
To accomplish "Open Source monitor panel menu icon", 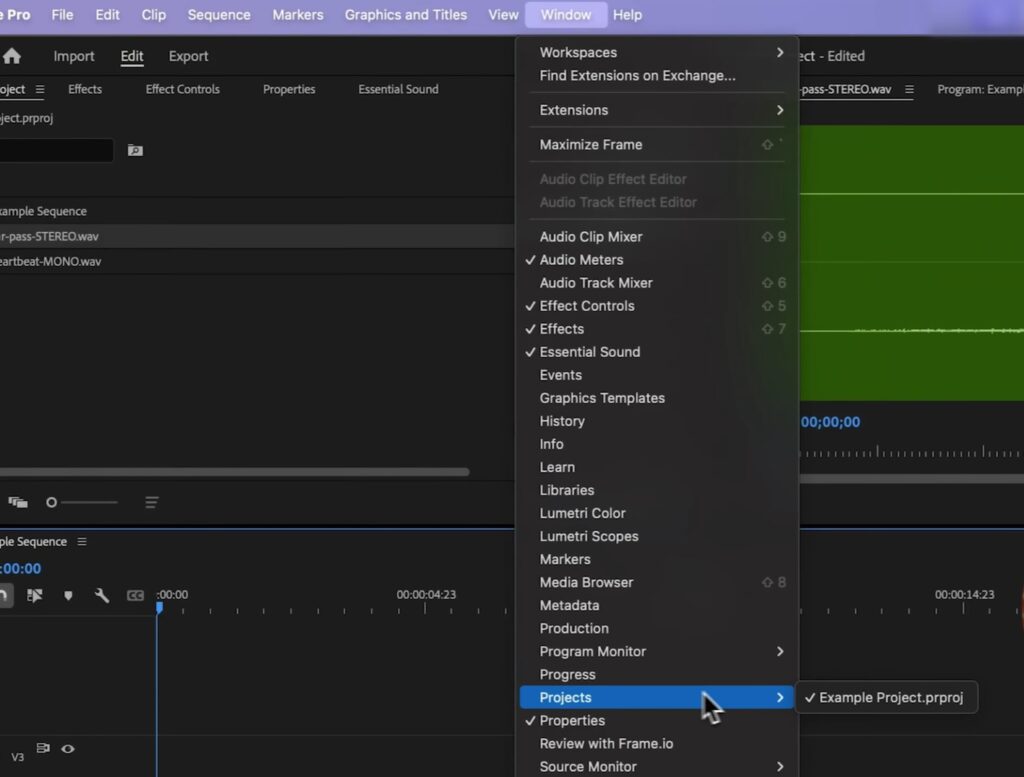I will pos(909,89).
